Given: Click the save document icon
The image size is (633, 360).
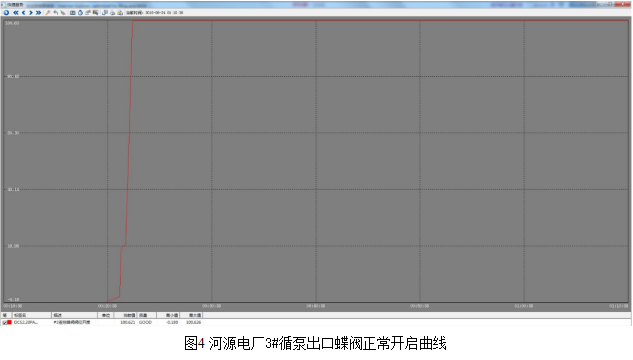Looking at the screenshot, I should point(120,13).
